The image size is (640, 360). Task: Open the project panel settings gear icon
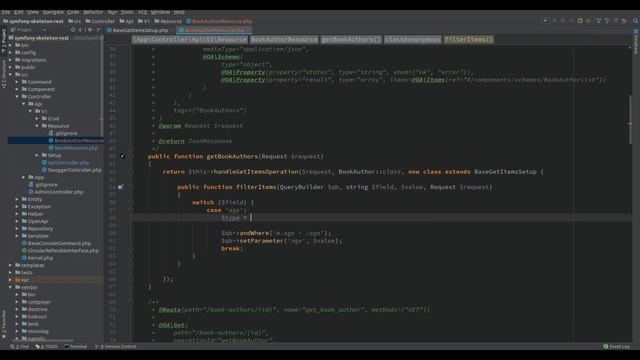click(90, 30)
